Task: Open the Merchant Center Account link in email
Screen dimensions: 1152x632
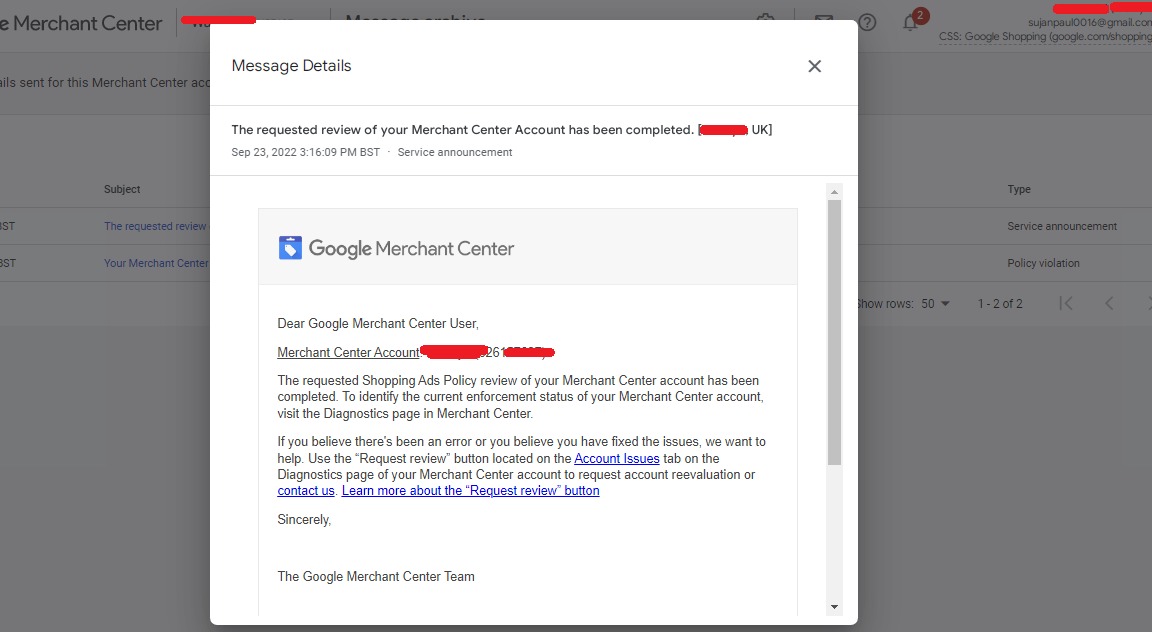Action: tap(348, 353)
